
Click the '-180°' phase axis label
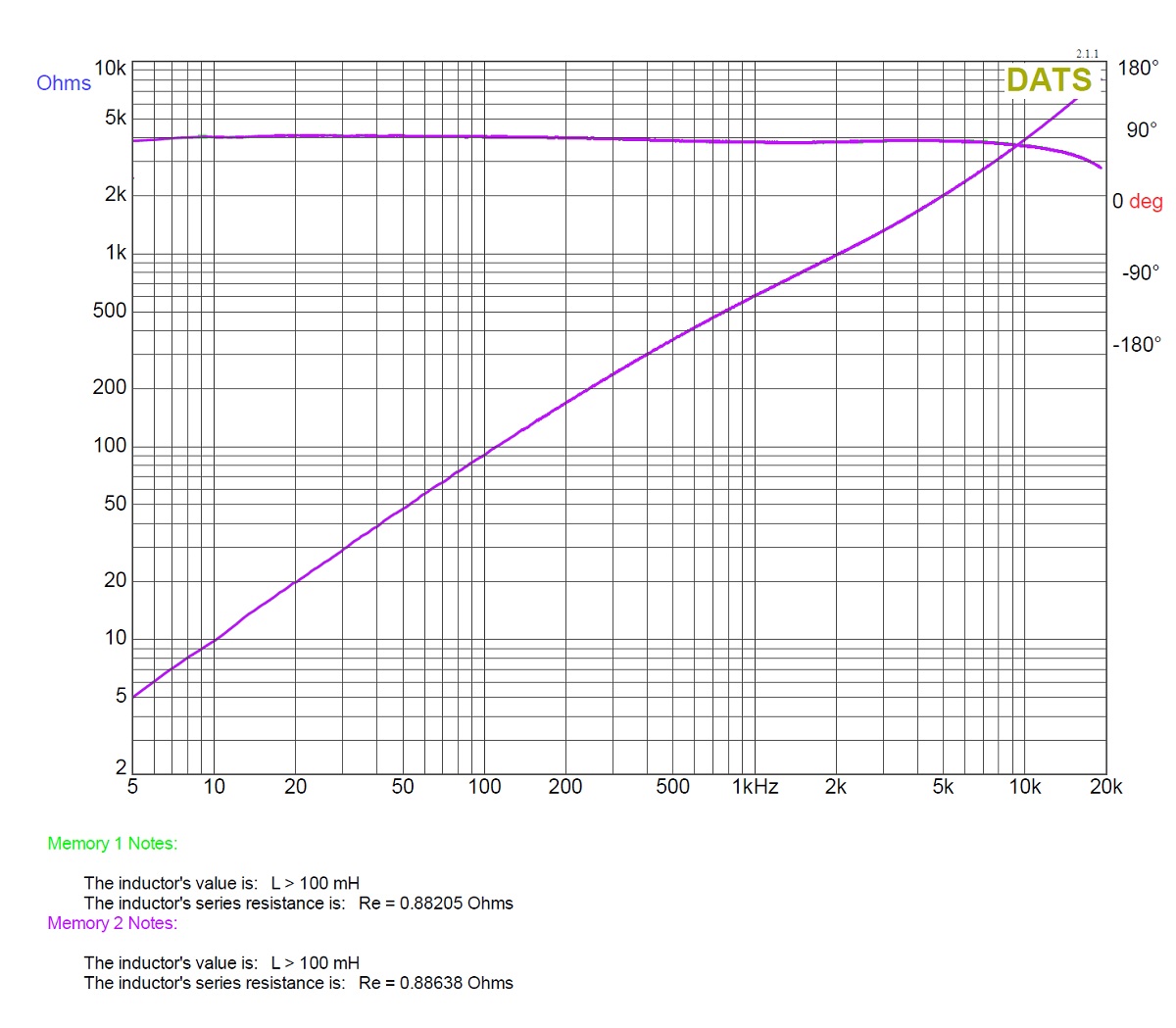1137,345
